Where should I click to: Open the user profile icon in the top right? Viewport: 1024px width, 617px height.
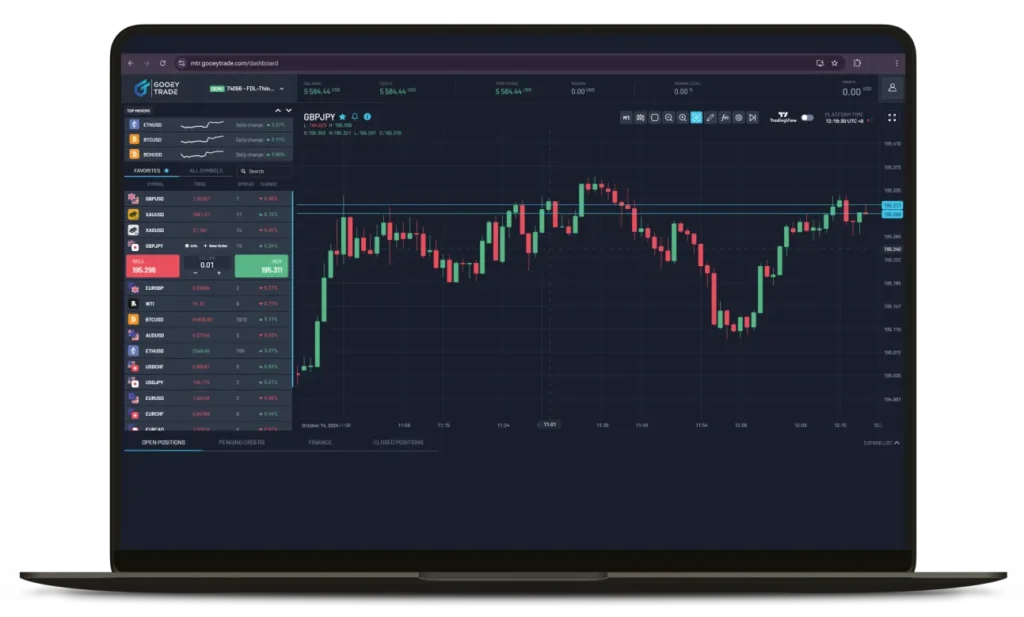click(x=894, y=88)
